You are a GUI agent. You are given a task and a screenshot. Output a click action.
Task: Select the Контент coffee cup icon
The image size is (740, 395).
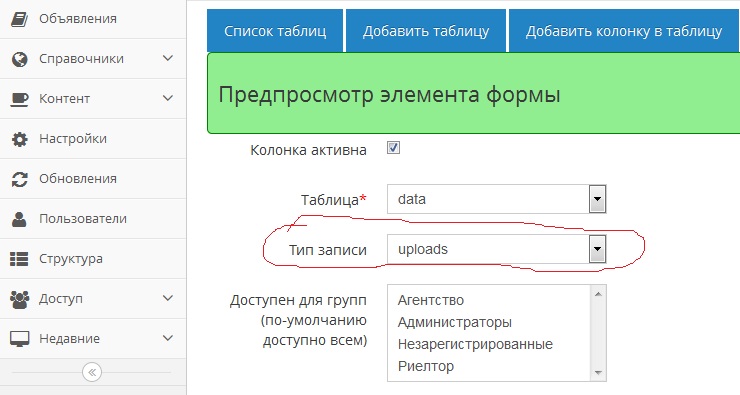tap(19, 99)
